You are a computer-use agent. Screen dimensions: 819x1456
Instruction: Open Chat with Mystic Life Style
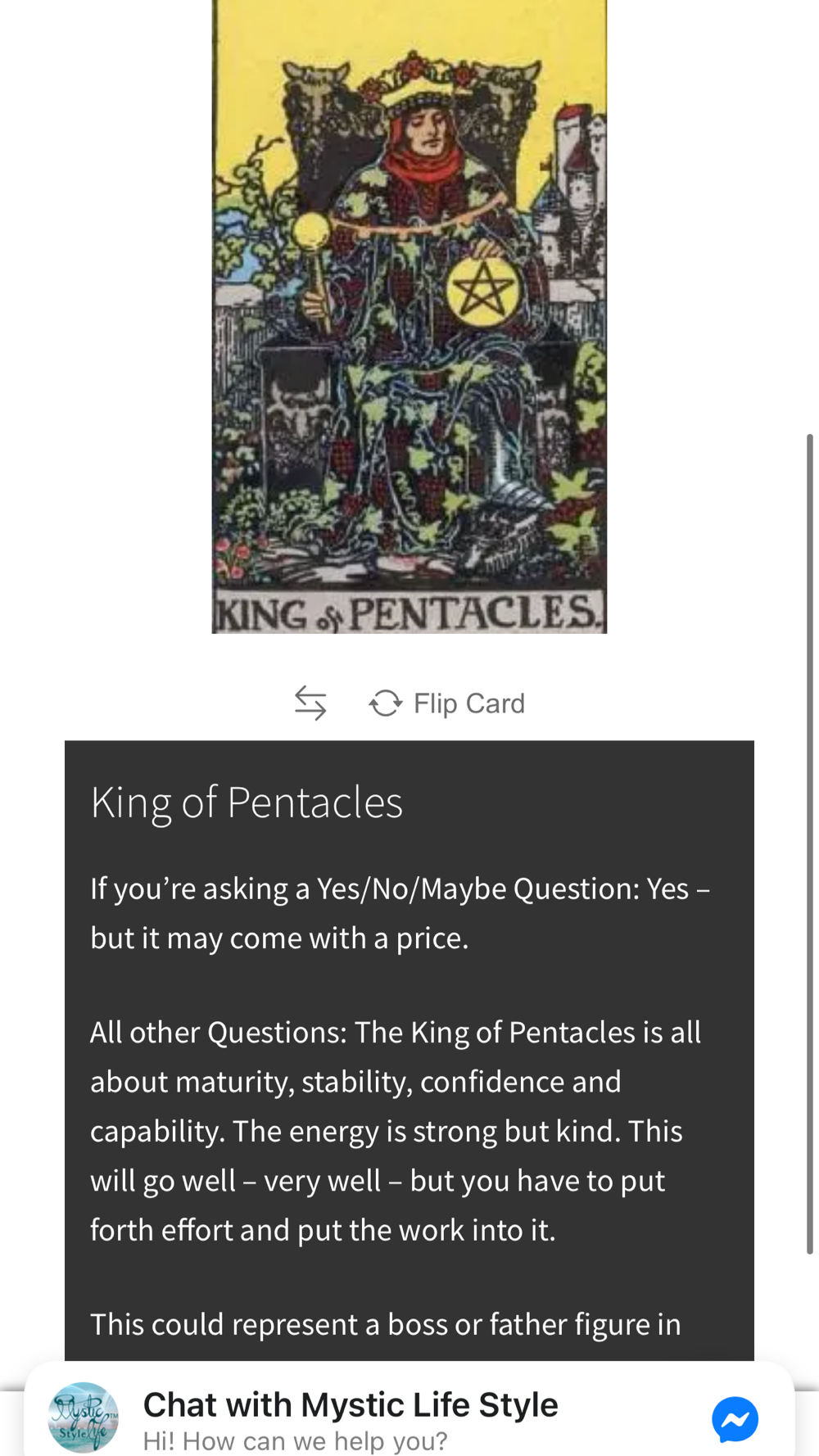351,1404
